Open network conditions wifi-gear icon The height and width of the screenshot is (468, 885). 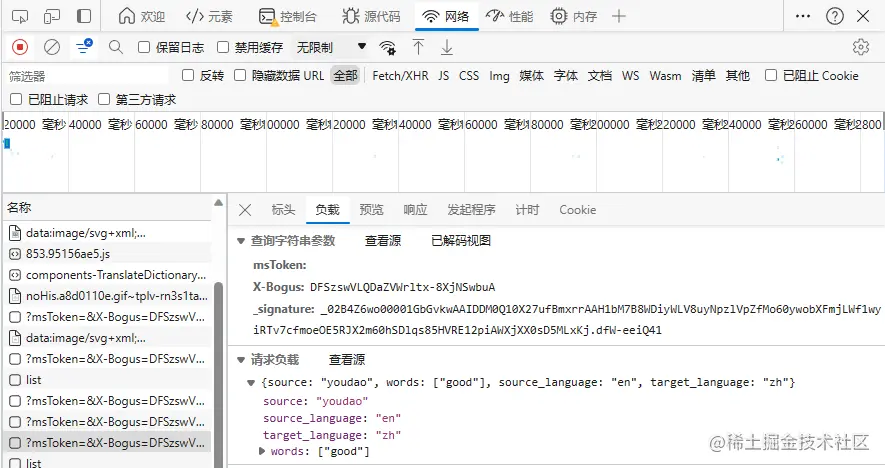(x=388, y=47)
